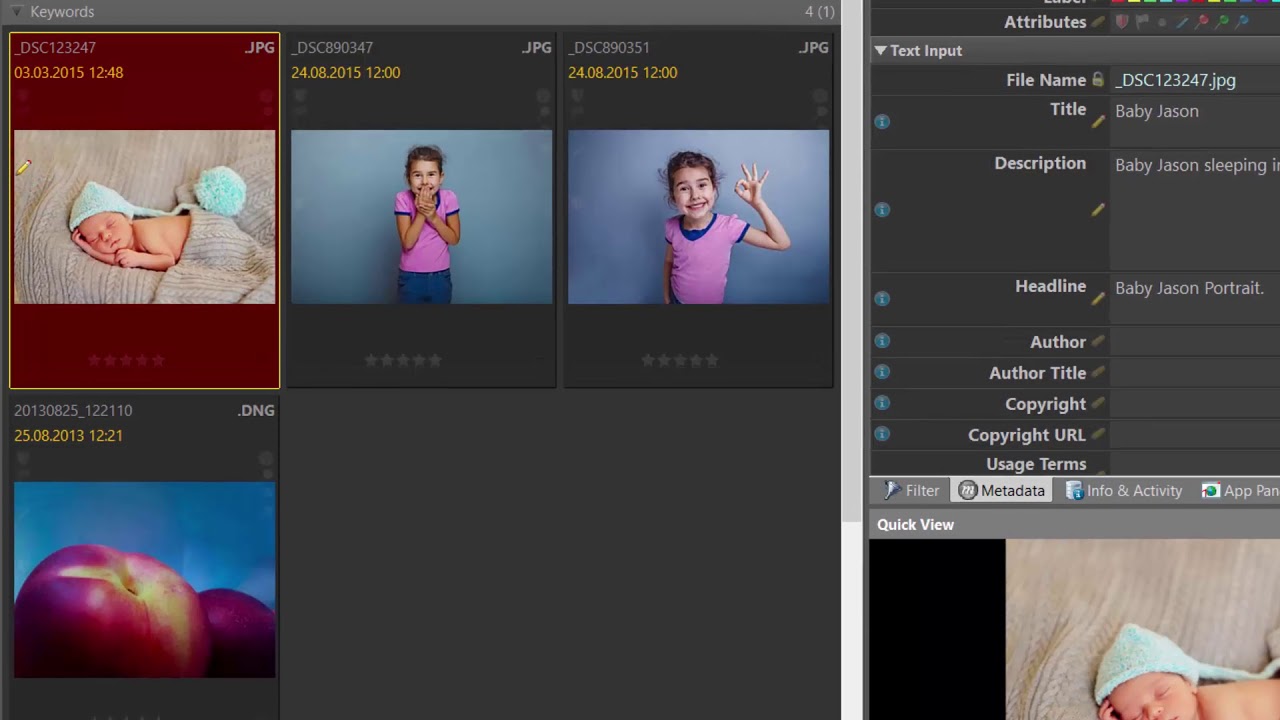Open the info icon for Description
Image resolution: width=1280 pixels, height=720 pixels.
tap(882, 209)
